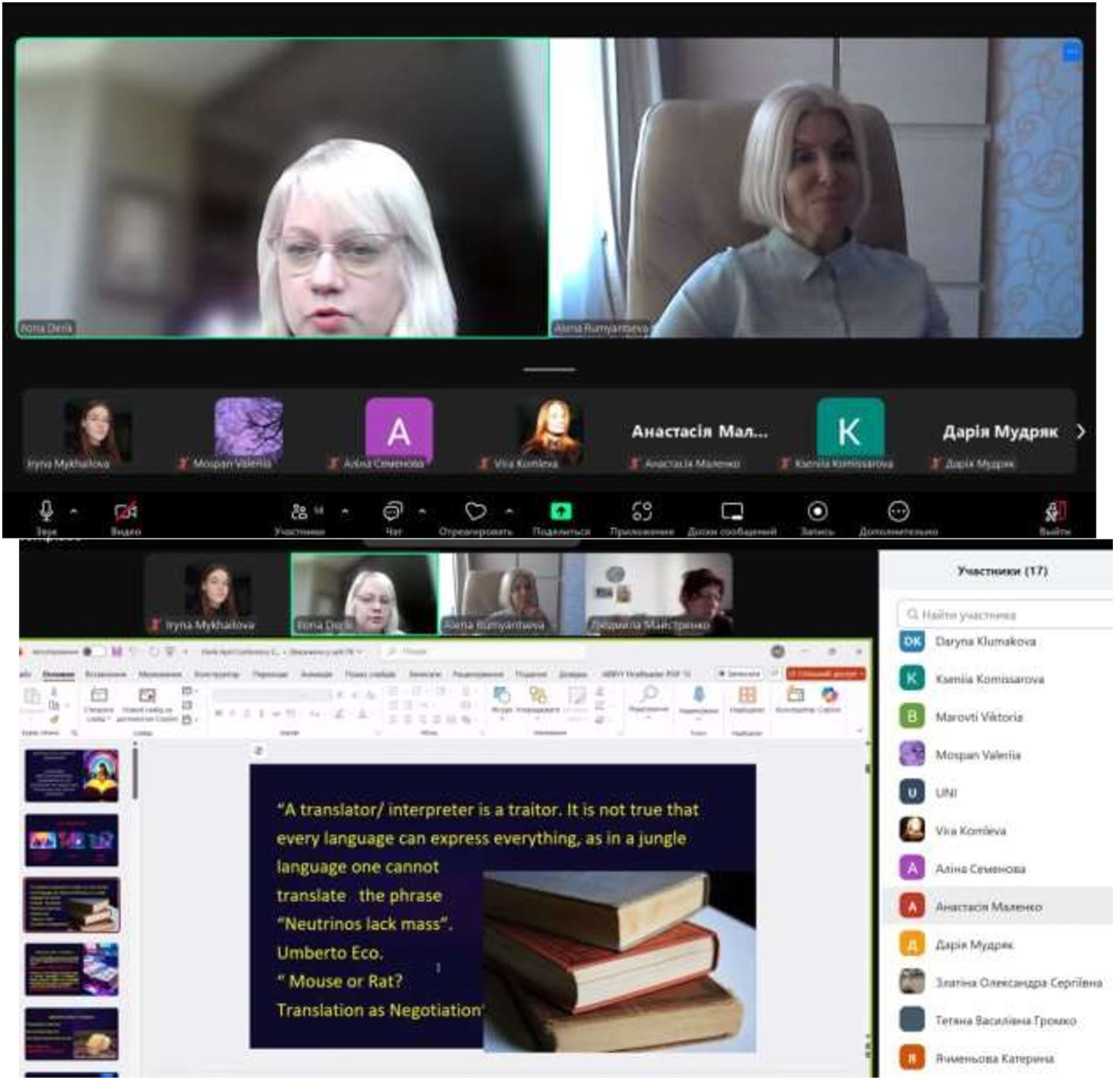
Task: Start video with the crossed camera icon
Action: coord(126,511)
